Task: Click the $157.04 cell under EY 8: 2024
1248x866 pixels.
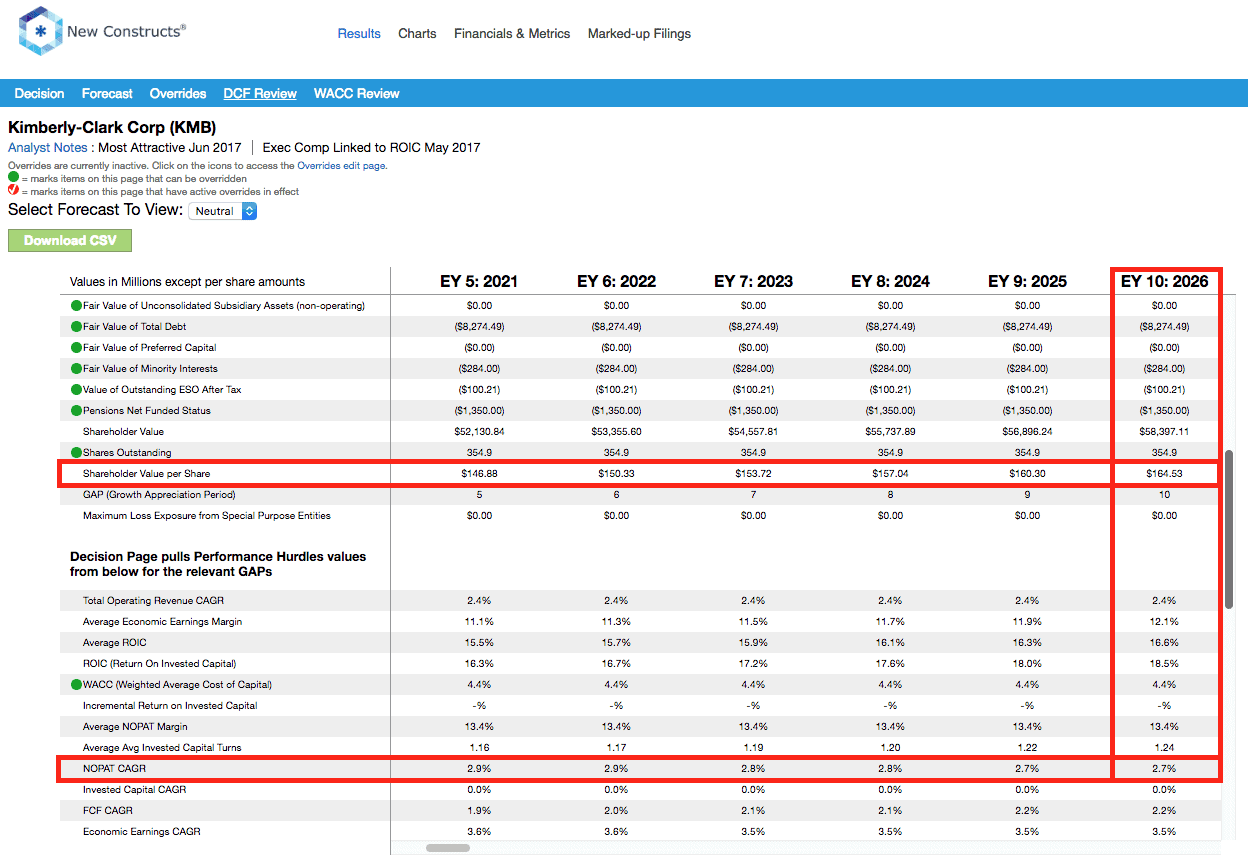Action: (x=890, y=474)
